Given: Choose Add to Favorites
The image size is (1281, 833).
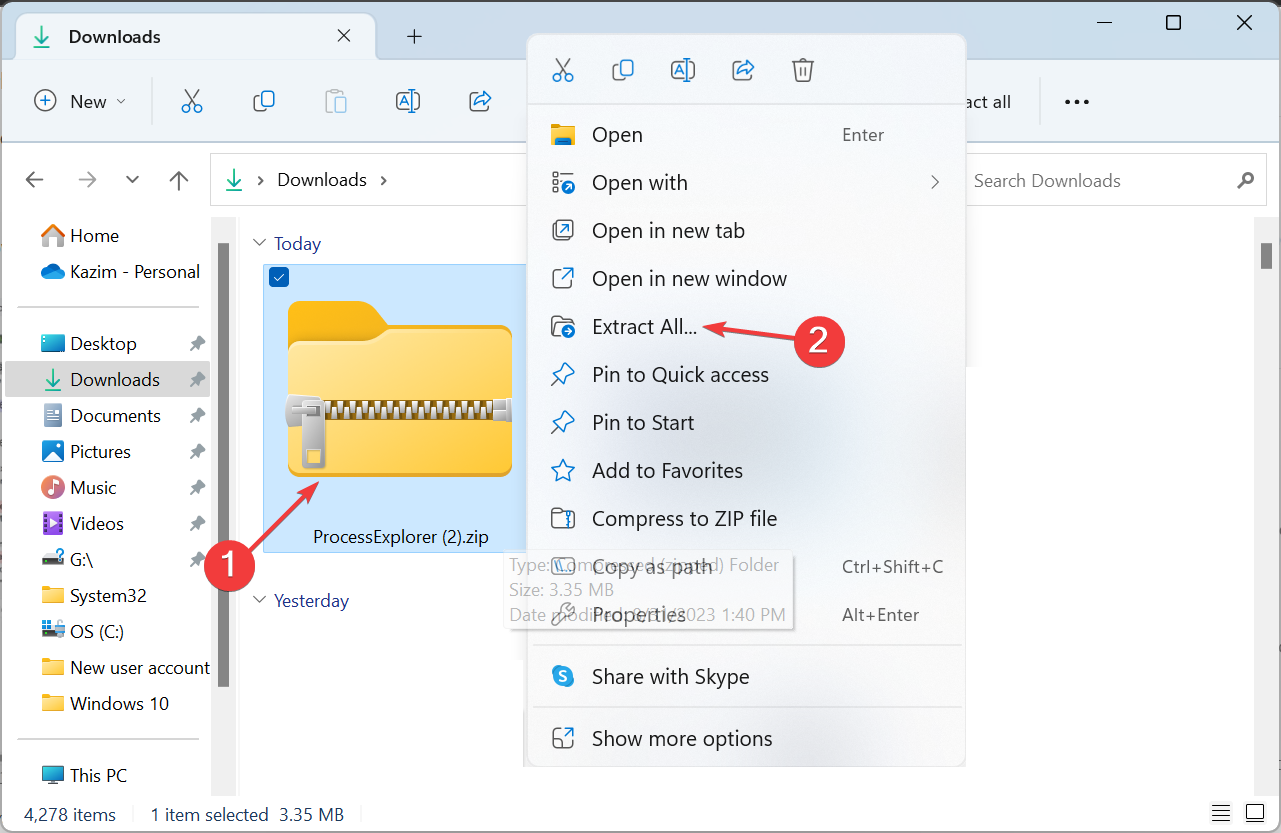Looking at the screenshot, I should [x=746, y=471].
